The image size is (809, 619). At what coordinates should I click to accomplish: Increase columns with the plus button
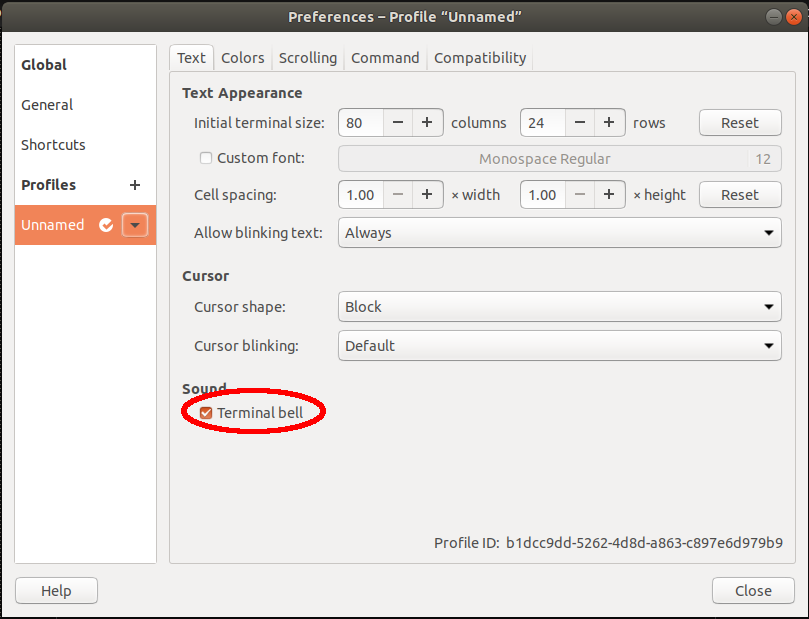pyautogui.click(x=427, y=123)
